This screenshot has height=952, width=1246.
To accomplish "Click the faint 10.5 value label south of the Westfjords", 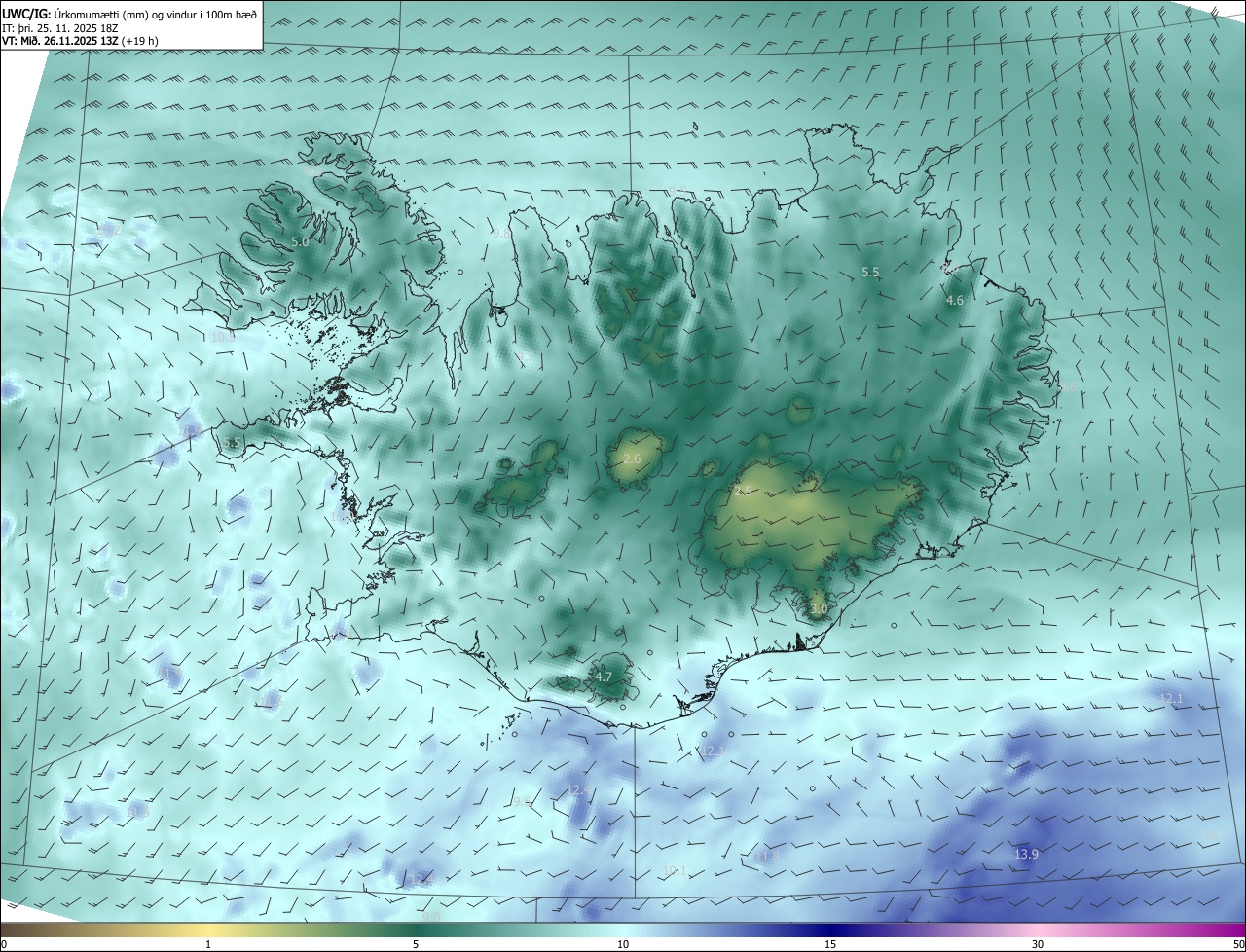I will [x=223, y=337].
